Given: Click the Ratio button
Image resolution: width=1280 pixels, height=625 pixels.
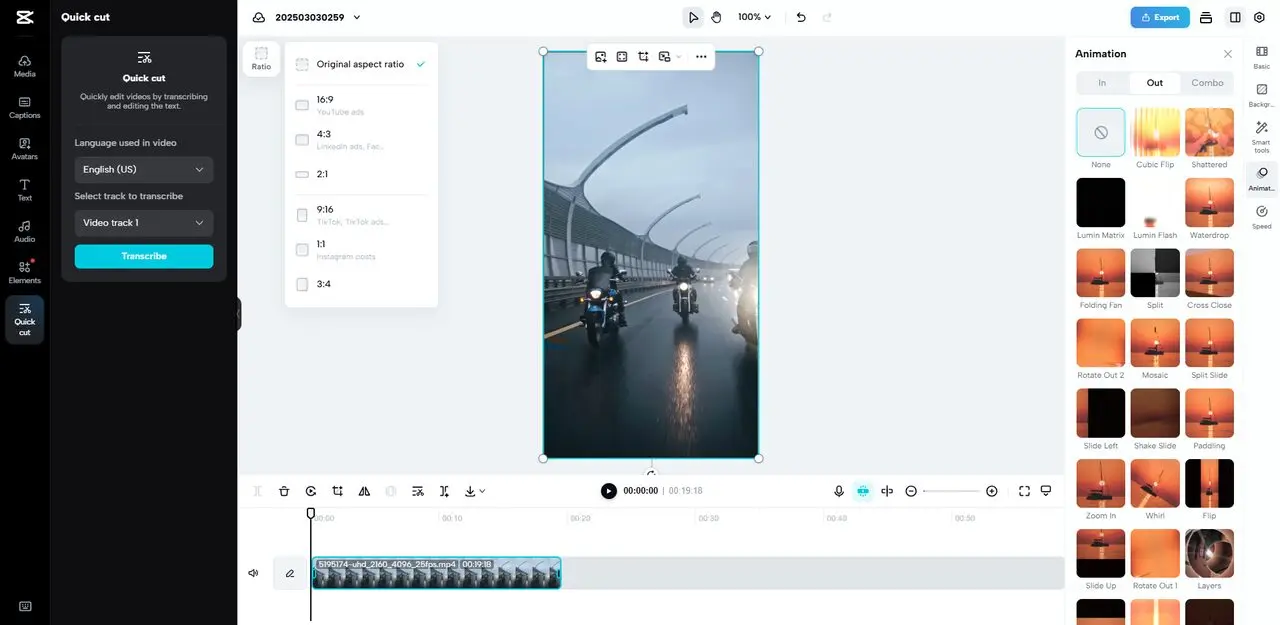Looking at the screenshot, I should (261, 58).
